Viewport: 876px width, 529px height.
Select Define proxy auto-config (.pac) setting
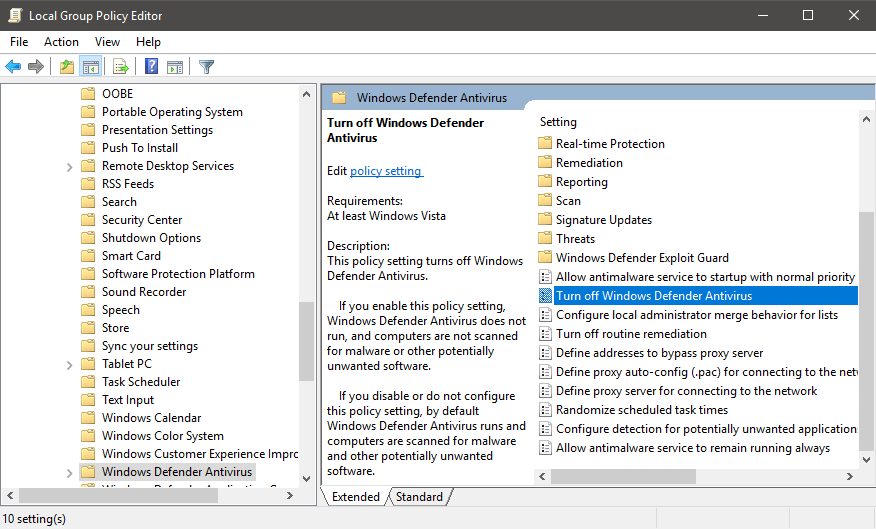pos(698,371)
